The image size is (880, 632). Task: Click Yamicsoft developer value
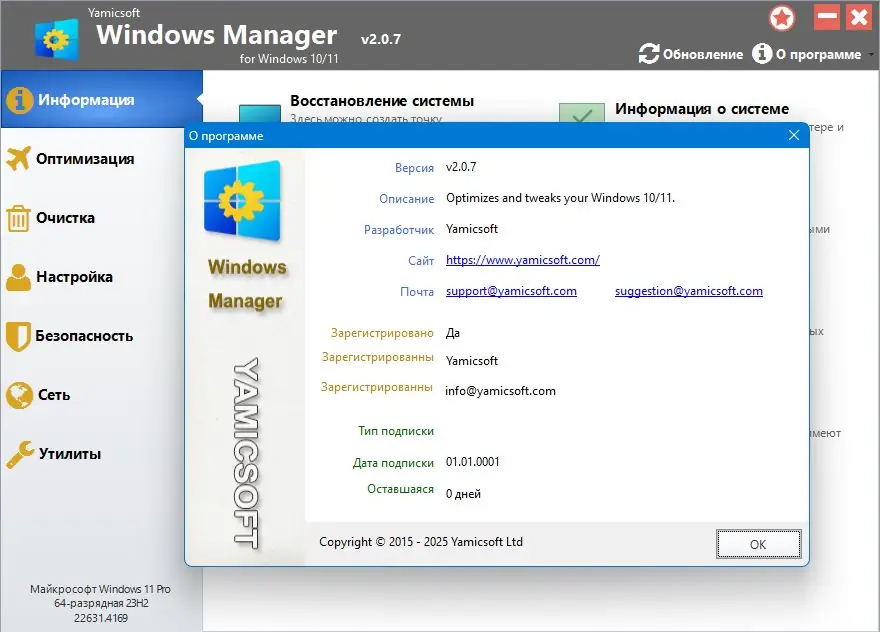[x=471, y=228]
